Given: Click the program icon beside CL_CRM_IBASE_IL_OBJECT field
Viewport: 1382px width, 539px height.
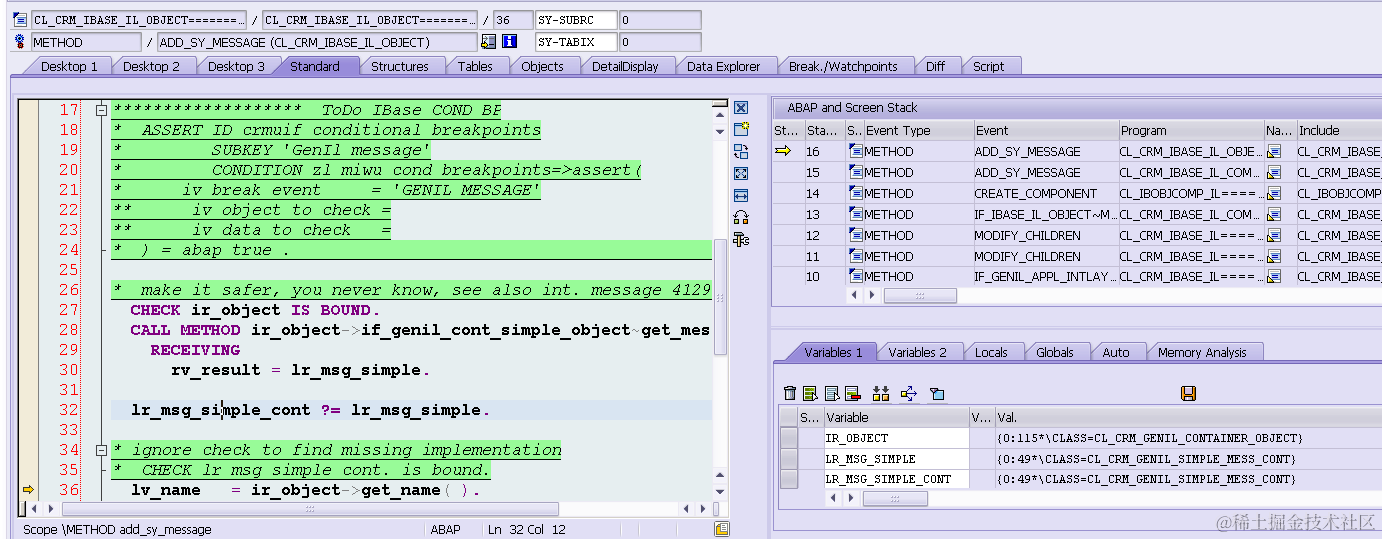Looking at the screenshot, I should coord(21,20).
